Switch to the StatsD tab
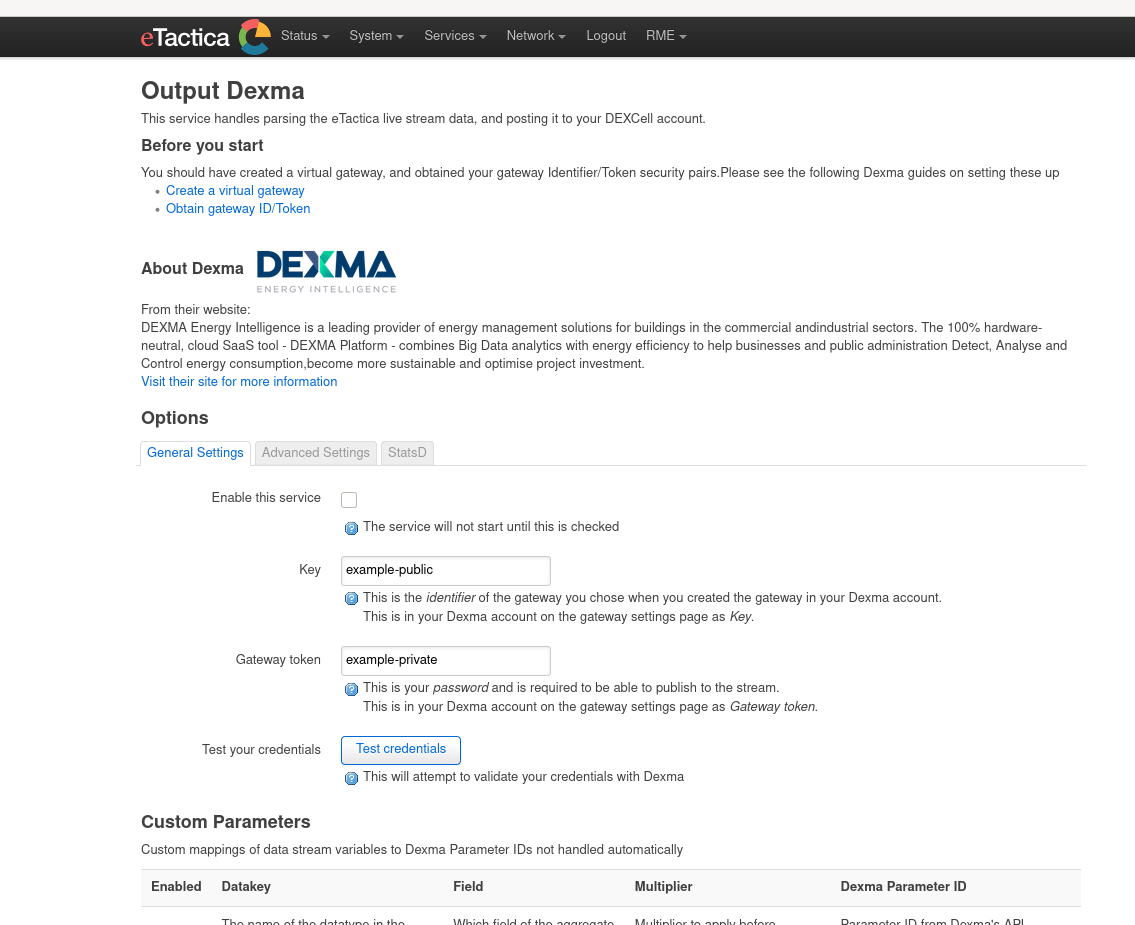The height and width of the screenshot is (925, 1135). click(407, 453)
